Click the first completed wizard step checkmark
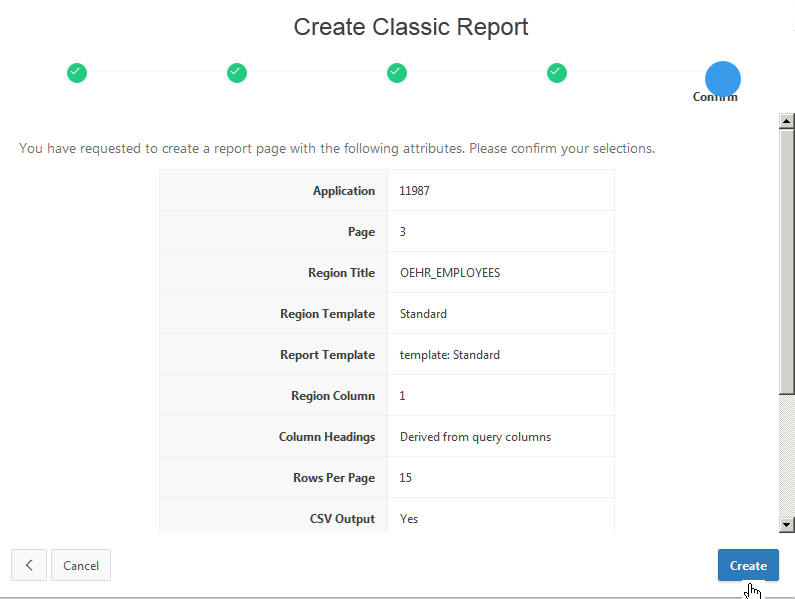The width and height of the screenshot is (795, 599). pyautogui.click(x=77, y=72)
